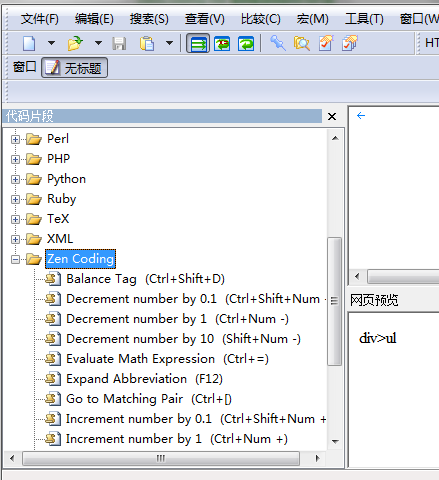Open the 文件(F) menu
Screen dimensions: 439x480
[x=40, y=19]
